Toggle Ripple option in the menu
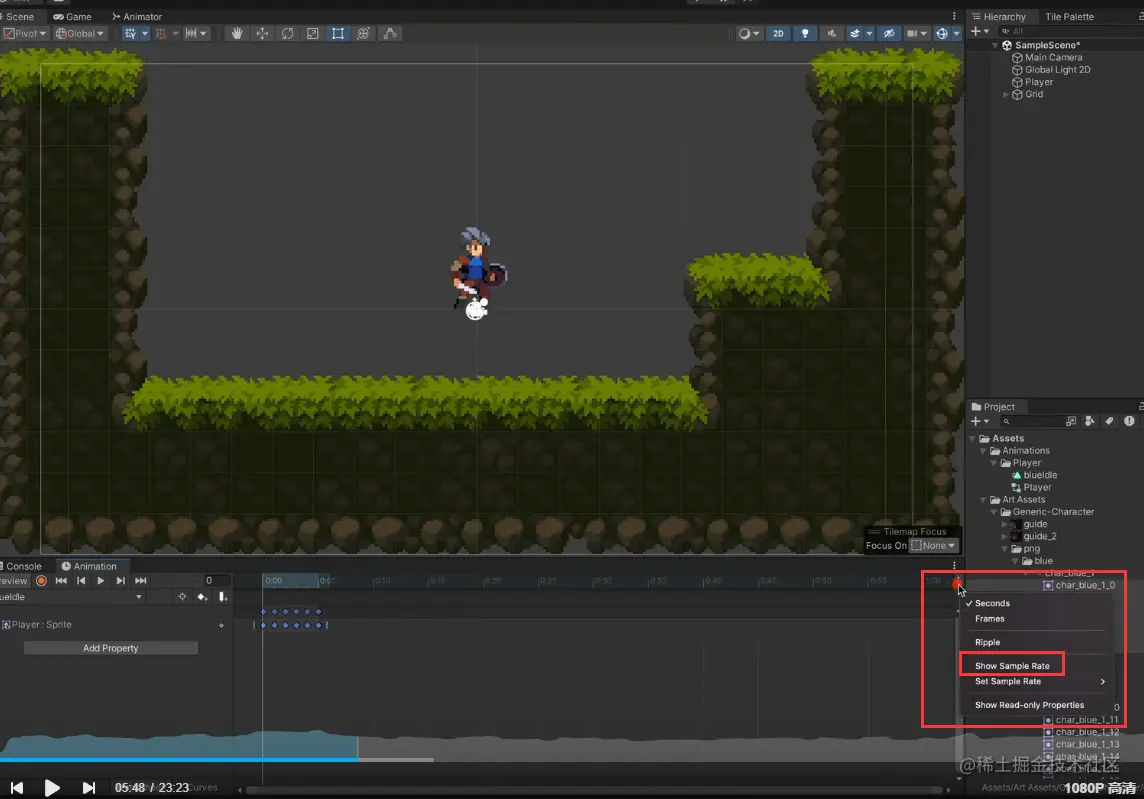This screenshot has height=799, width=1144. (x=987, y=642)
